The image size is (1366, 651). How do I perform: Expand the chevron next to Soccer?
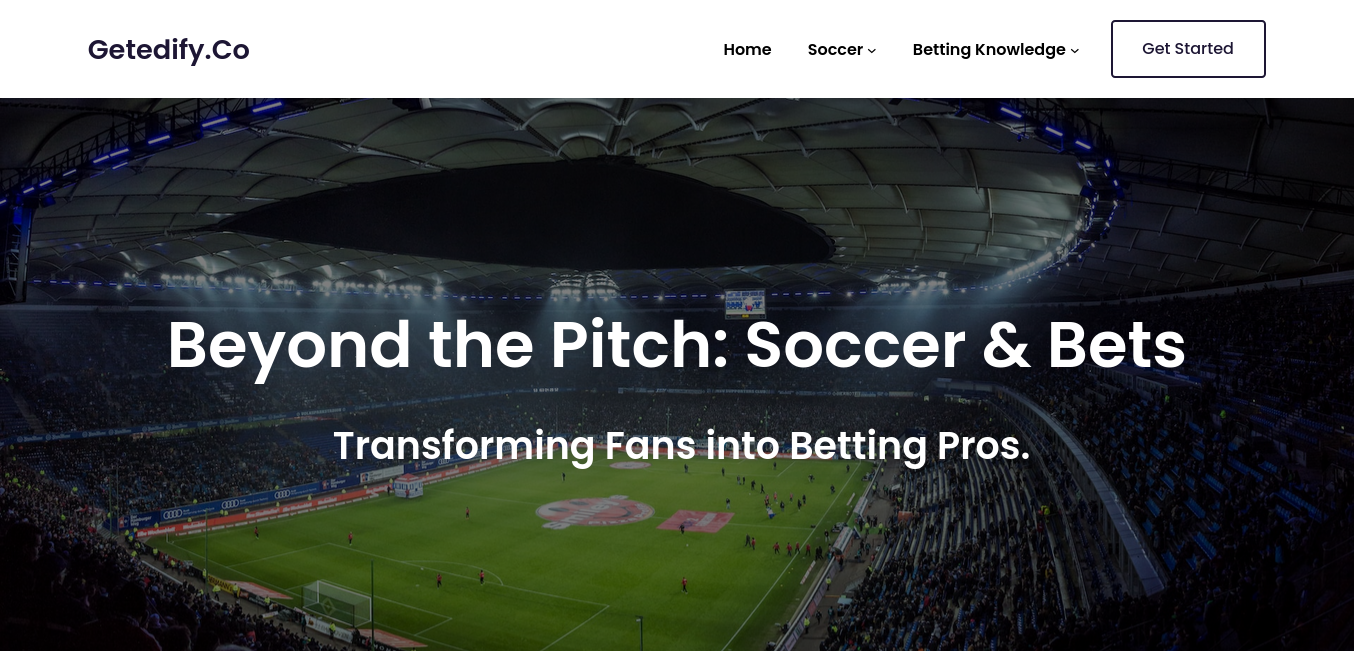pos(872,50)
